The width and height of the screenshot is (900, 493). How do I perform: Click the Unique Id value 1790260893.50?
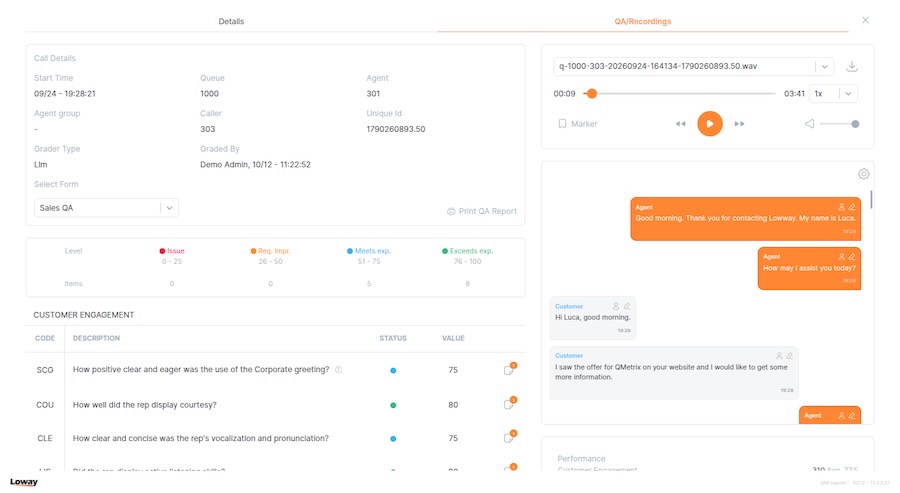[x=395, y=129]
